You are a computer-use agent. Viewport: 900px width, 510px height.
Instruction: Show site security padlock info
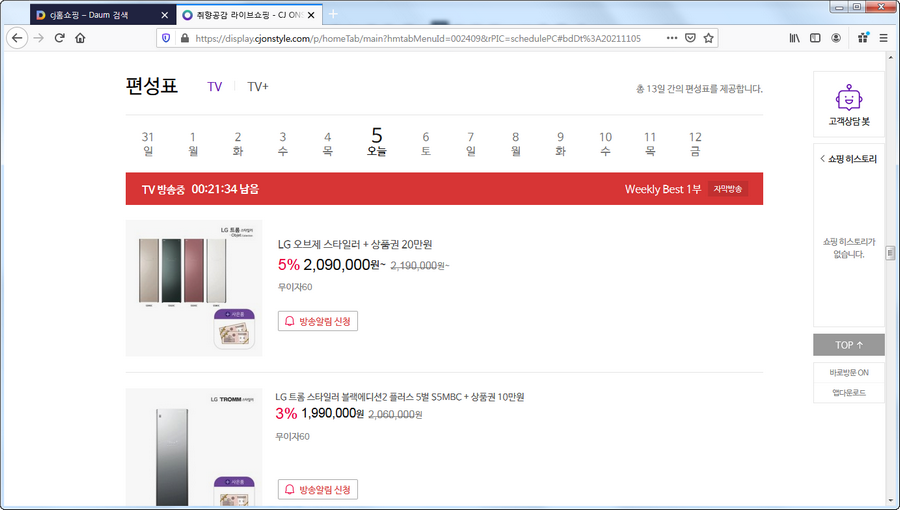tap(184, 38)
